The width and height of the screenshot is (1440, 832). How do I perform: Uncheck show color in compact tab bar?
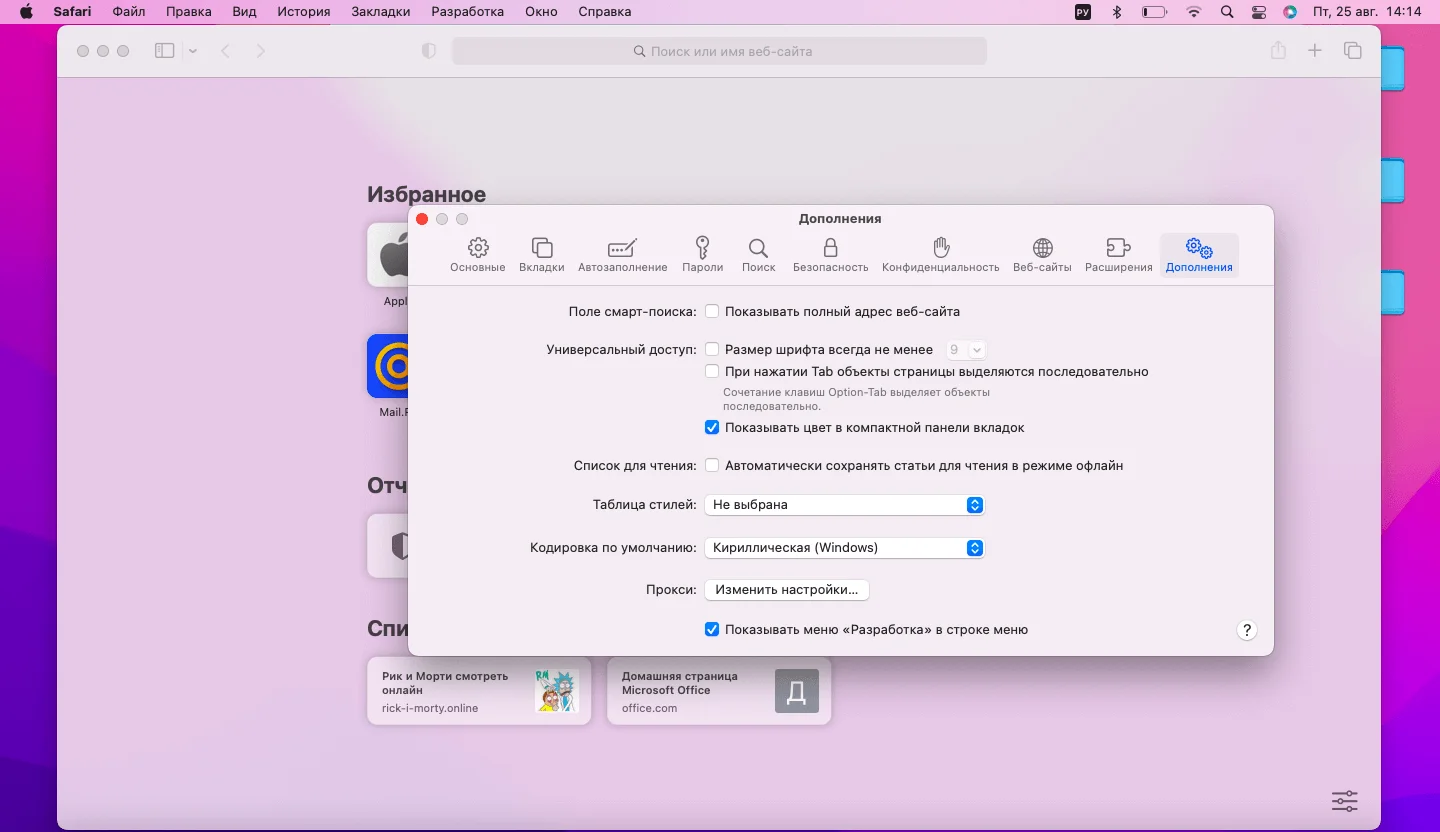[x=712, y=427]
